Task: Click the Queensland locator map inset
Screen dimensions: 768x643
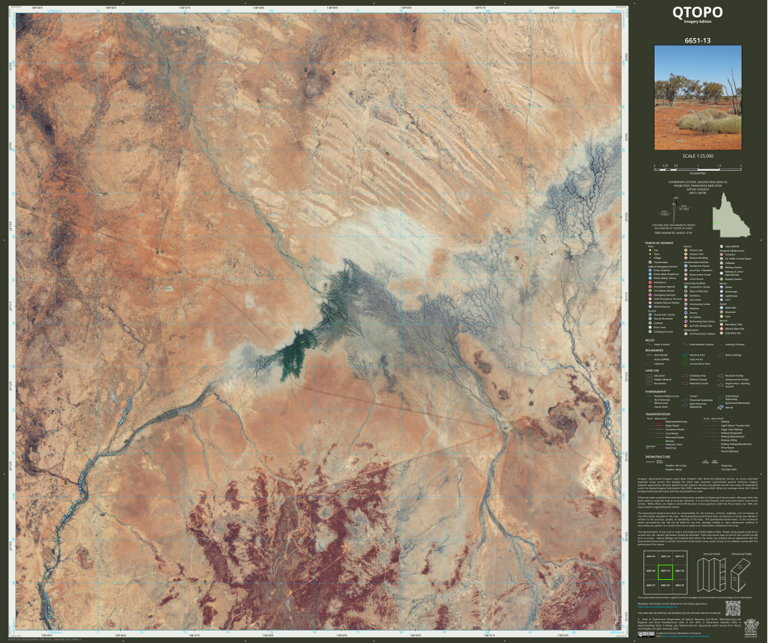Action: click(731, 214)
